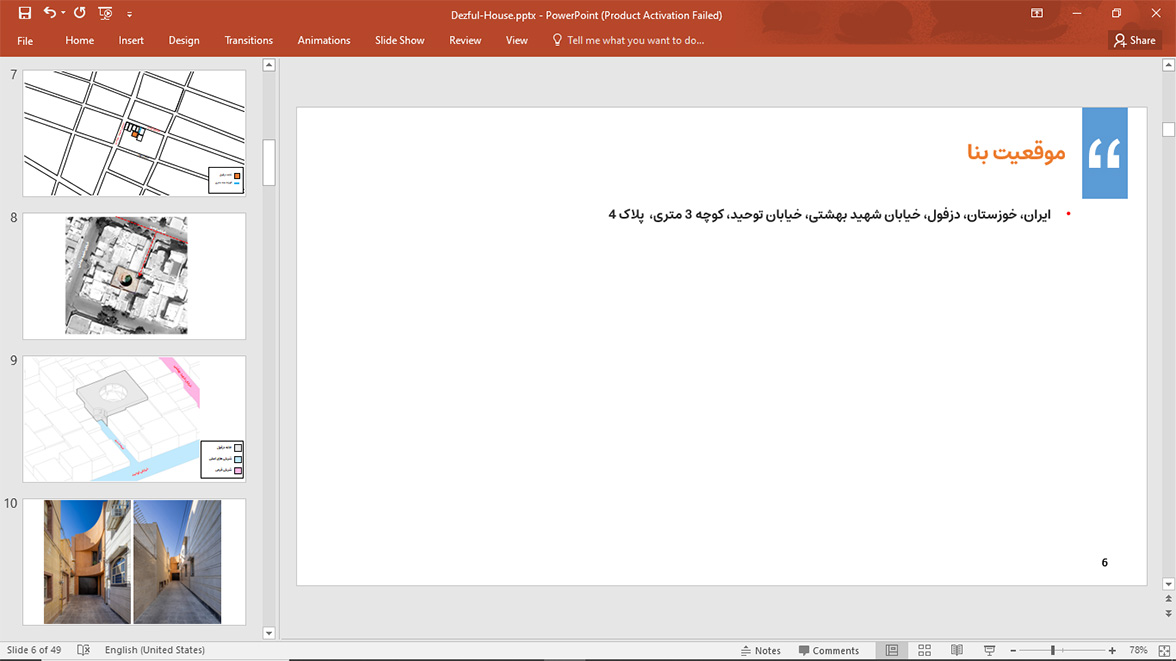Screen dimensions: 1176x661
Task: Click the Save icon in quick access toolbar
Action: (x=25, y=14)
